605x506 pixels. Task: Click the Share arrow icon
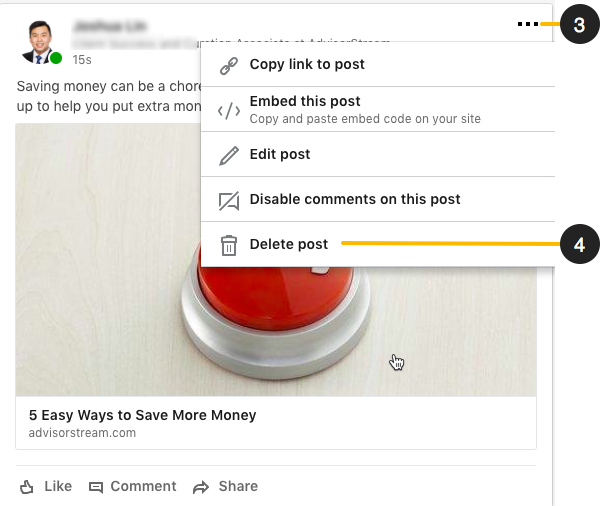point(201,487)
